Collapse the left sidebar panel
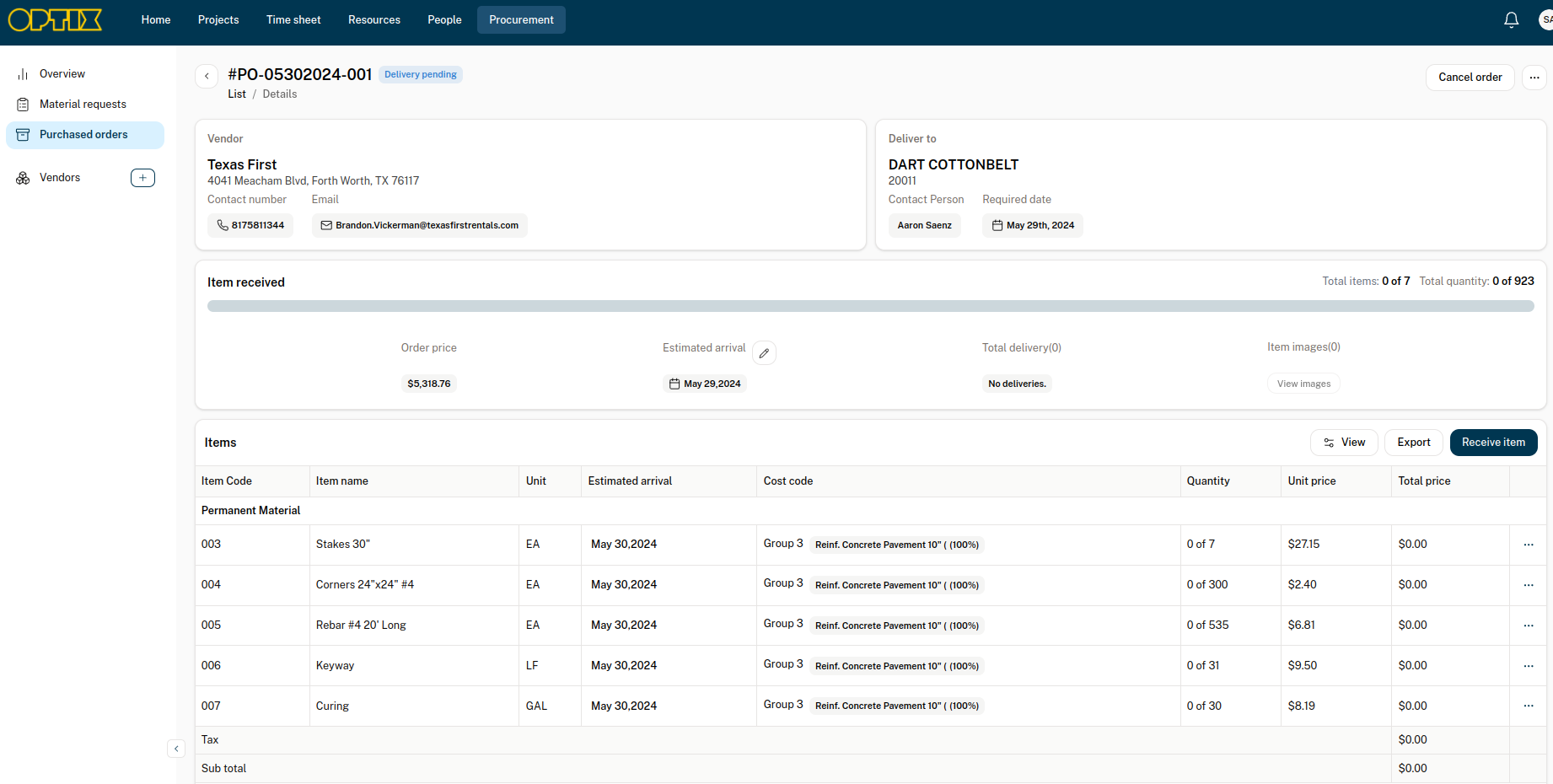 click(x=176, y=749)
